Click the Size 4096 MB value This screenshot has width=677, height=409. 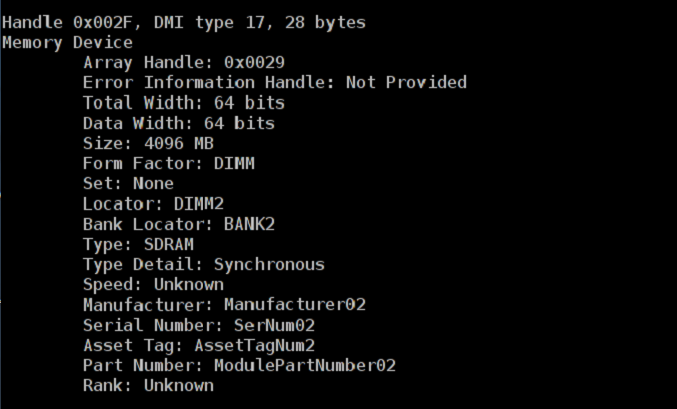click(179, 143)
